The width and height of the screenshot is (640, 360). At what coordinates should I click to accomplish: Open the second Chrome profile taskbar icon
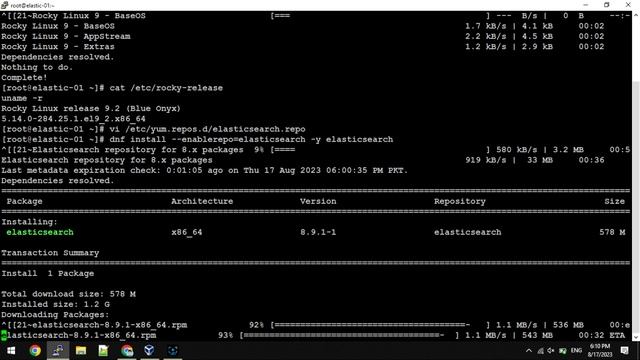127,351
